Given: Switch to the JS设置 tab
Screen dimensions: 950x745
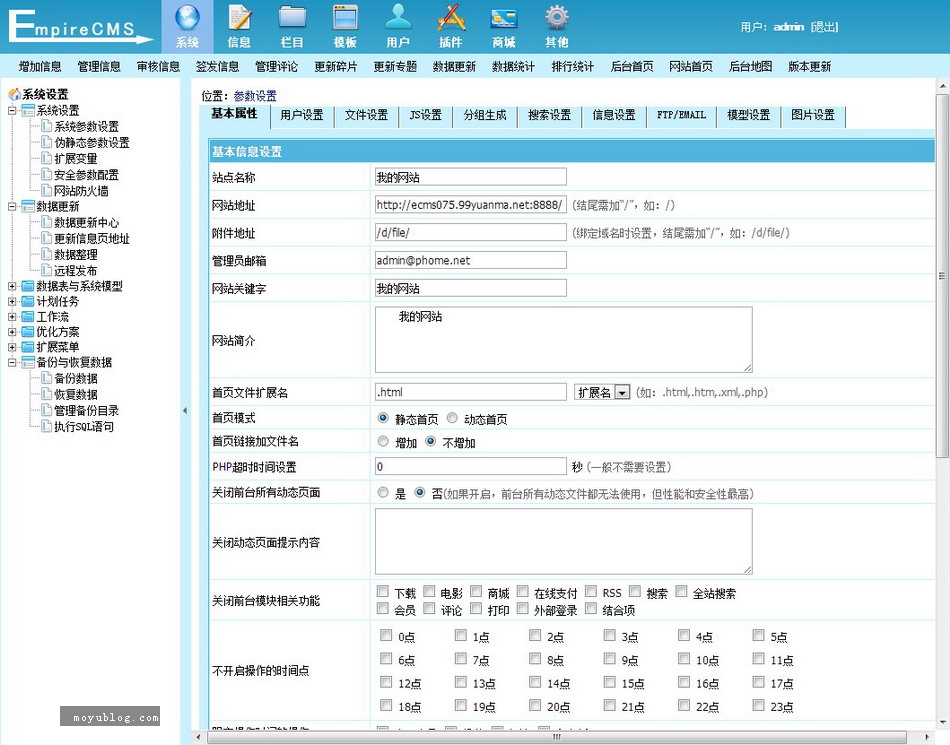Looking at the screenshot, I should click(425, 115).
